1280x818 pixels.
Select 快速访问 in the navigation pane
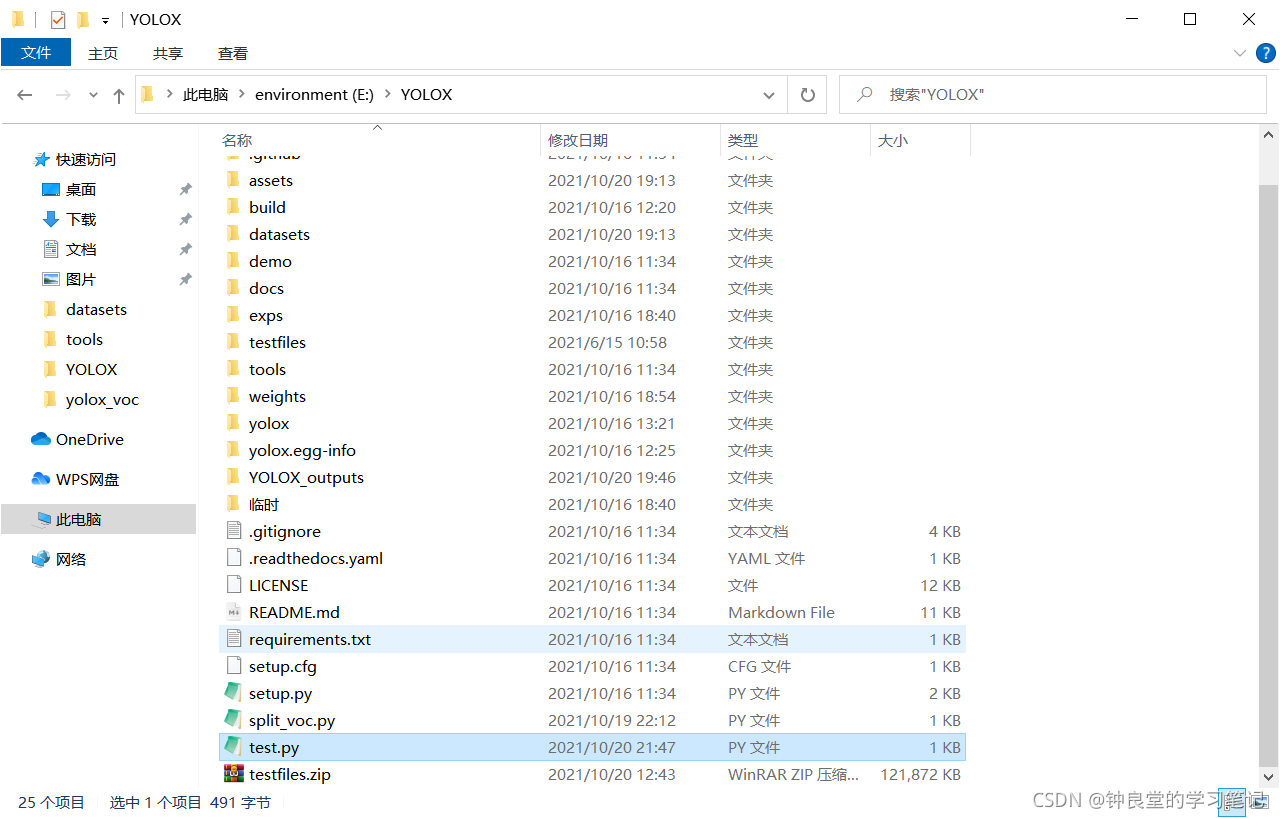[75, 159]
